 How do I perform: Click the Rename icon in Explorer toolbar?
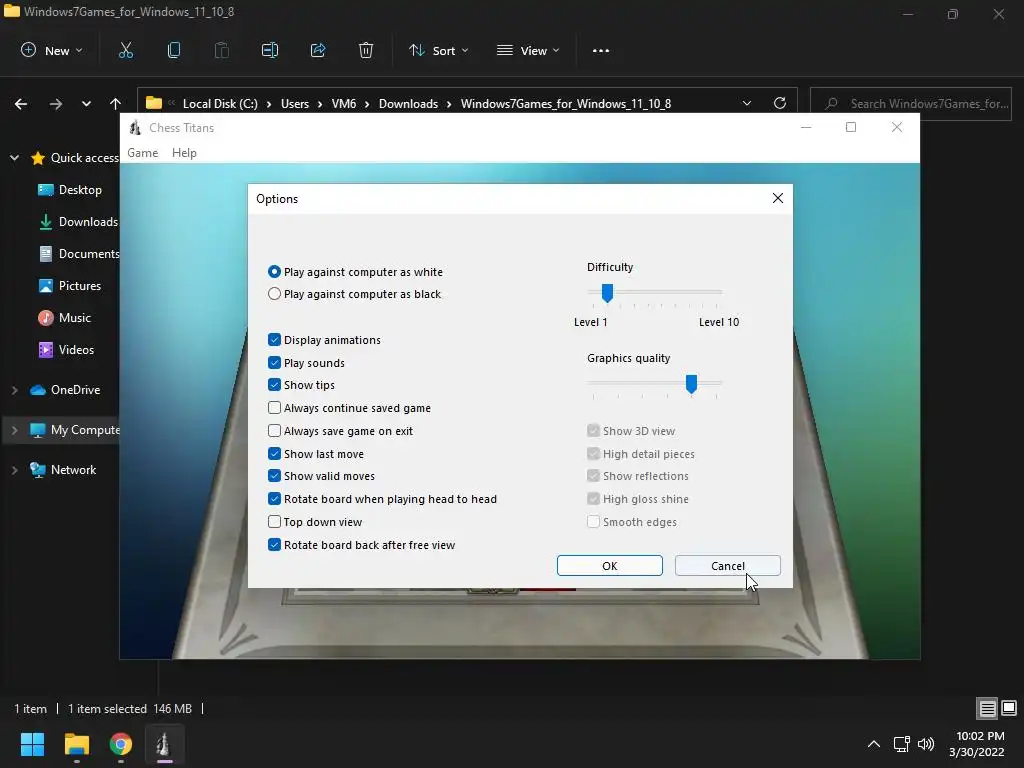tap(270, 50)
